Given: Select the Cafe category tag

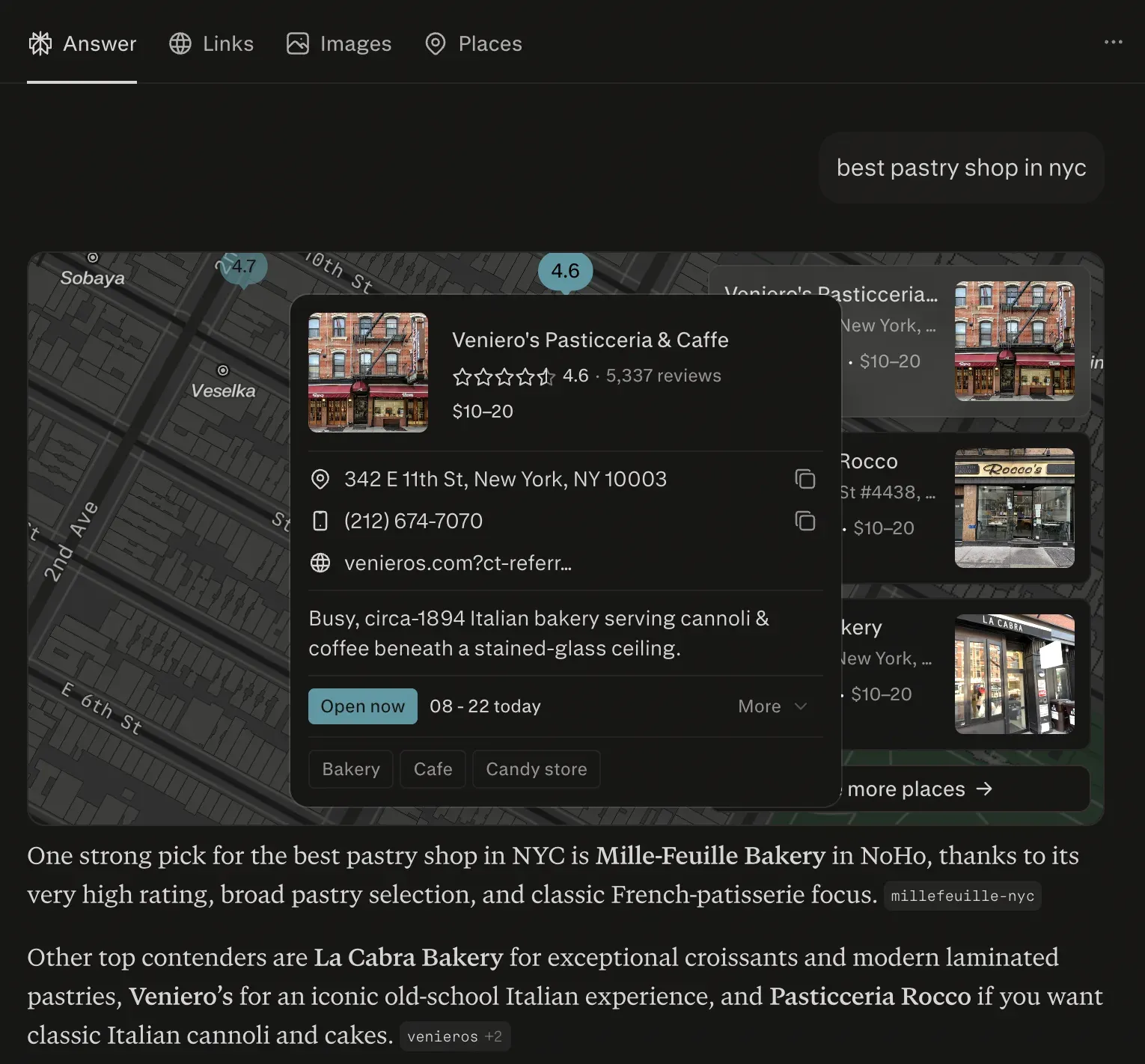Looking at the screenshot, I should tap(433, 769).
